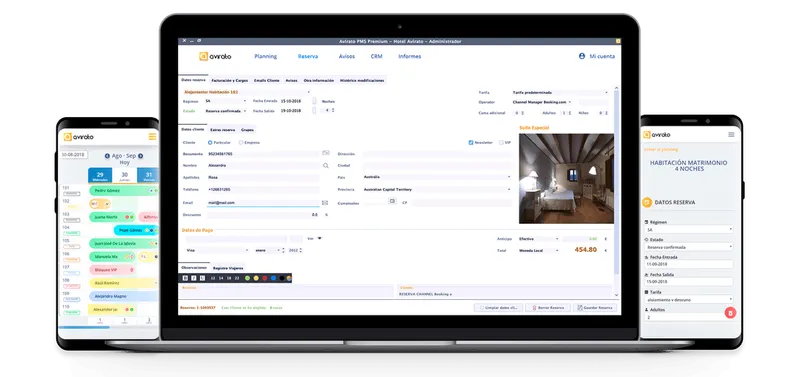Toggle underline in the Observaciones toolbar
Image resolution: width=800 pixels, height=377 pixels.
[202, 278]
